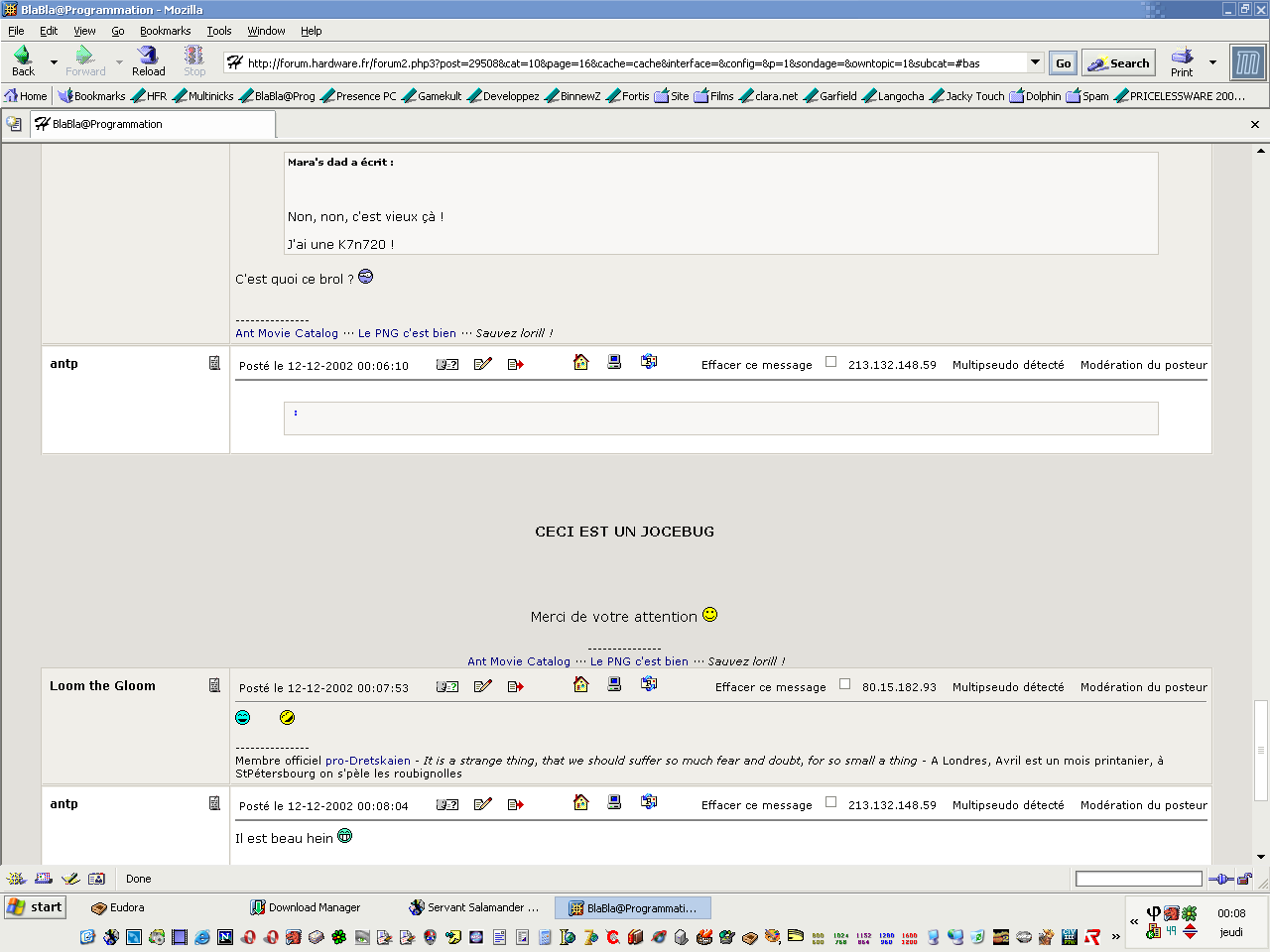This screenshot has height=952, width=1270.
Task: Click the red arrow icon in antp's 00:08:04 post
Action: [x=516, y=804]
